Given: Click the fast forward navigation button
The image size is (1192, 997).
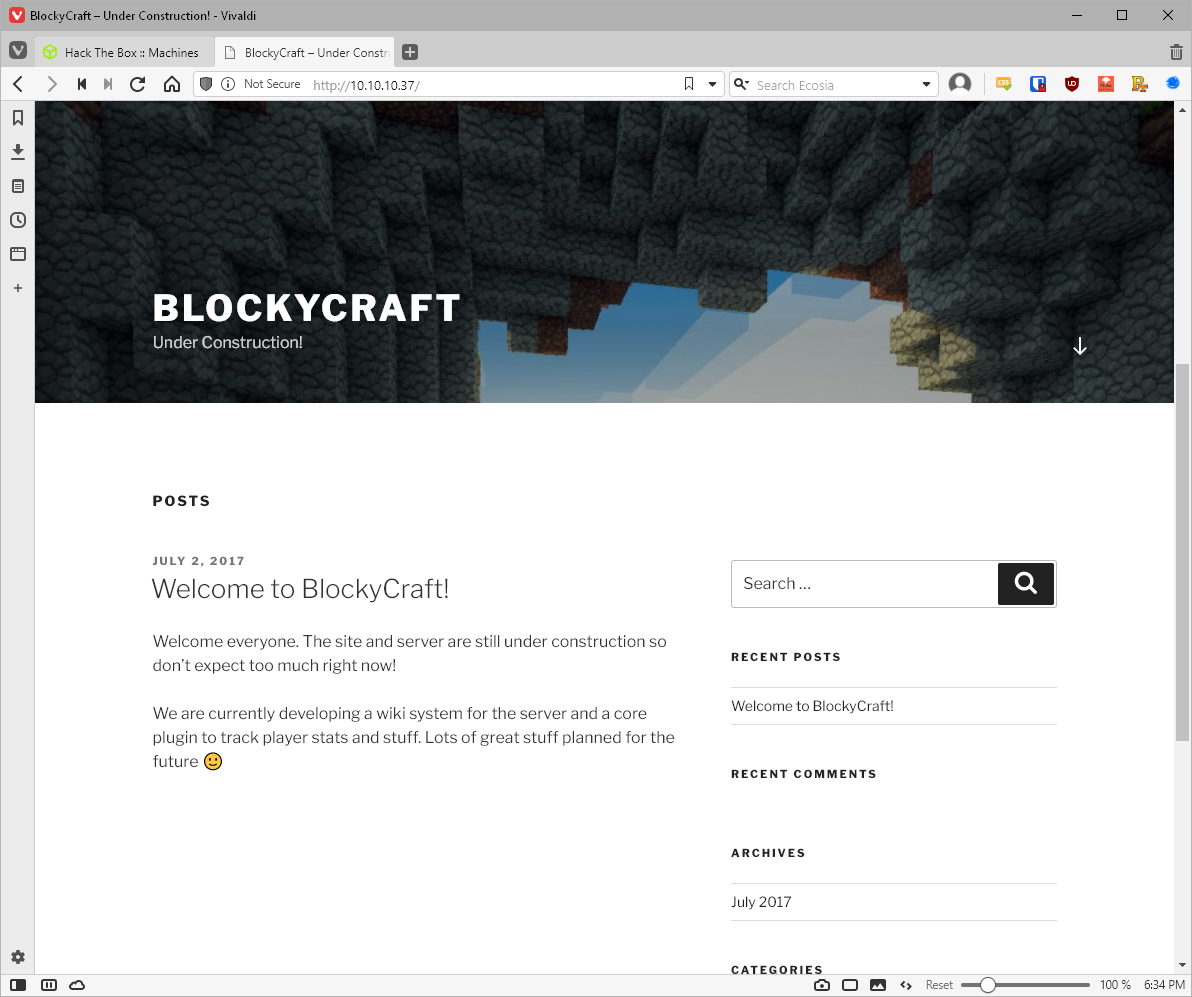Looking at the screenshot, I should pyautogui.click(x=108, y=84).
